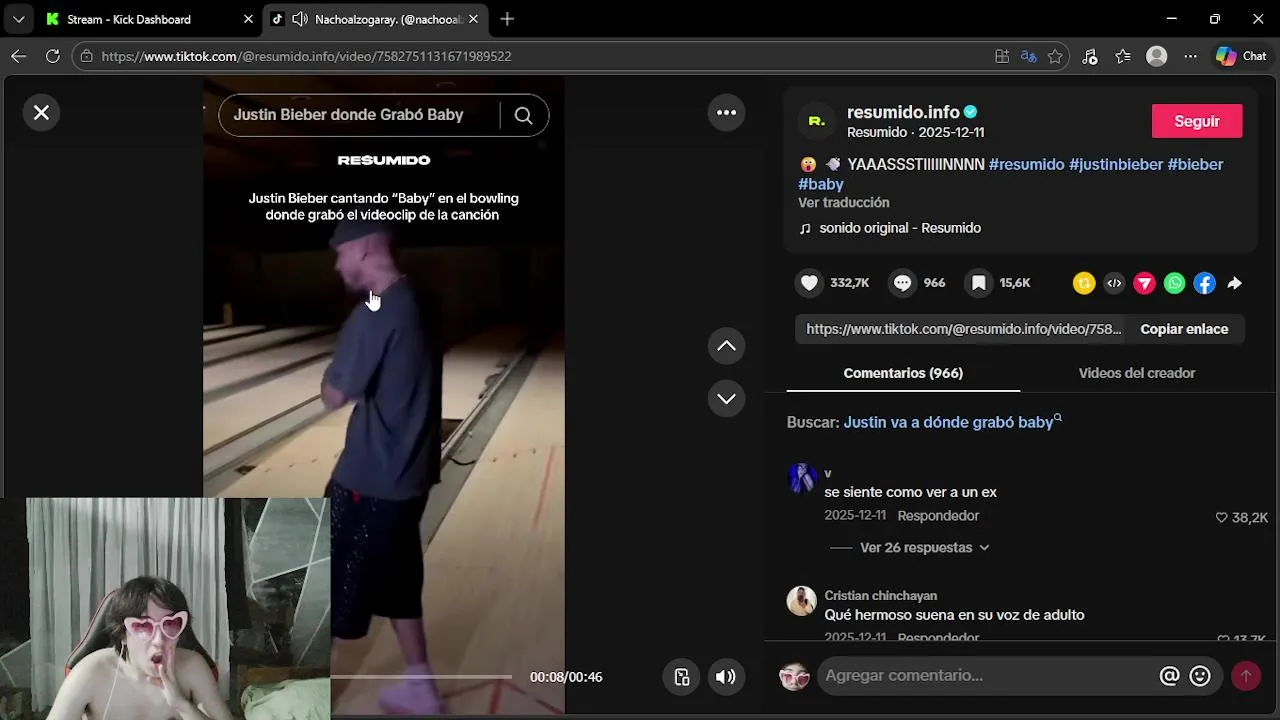
Task: Search Justin va a dónde grabó baby
Action: pos(948,422)
